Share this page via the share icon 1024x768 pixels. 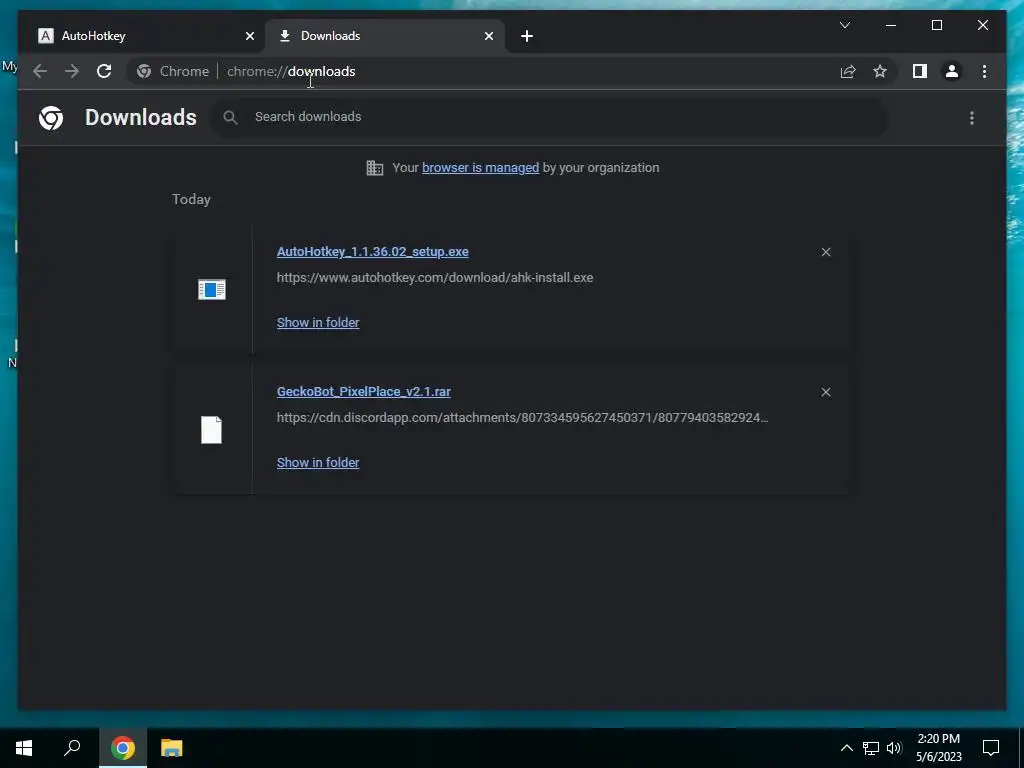(x=848, y=71)
